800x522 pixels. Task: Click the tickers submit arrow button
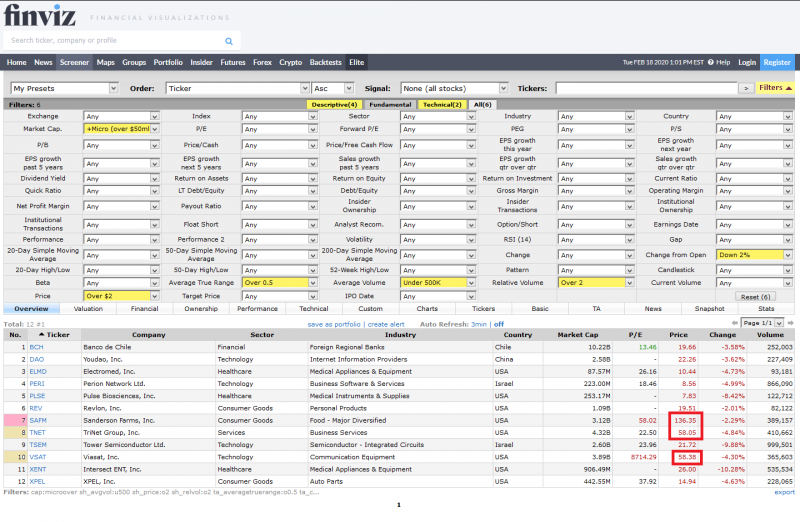(x=746, y=88)
